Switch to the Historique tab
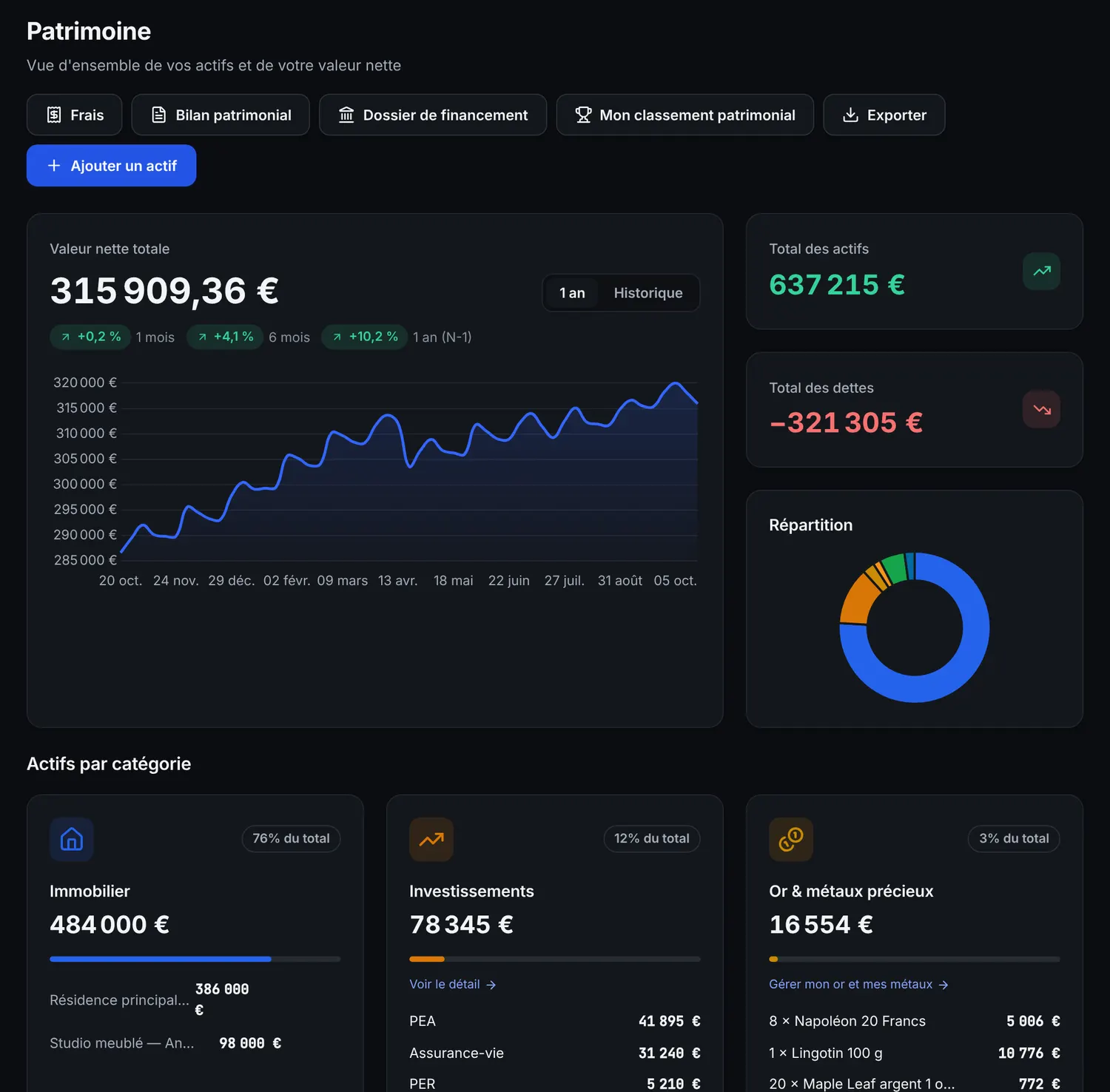The image size is (1110, 1092). pos(648,293)
